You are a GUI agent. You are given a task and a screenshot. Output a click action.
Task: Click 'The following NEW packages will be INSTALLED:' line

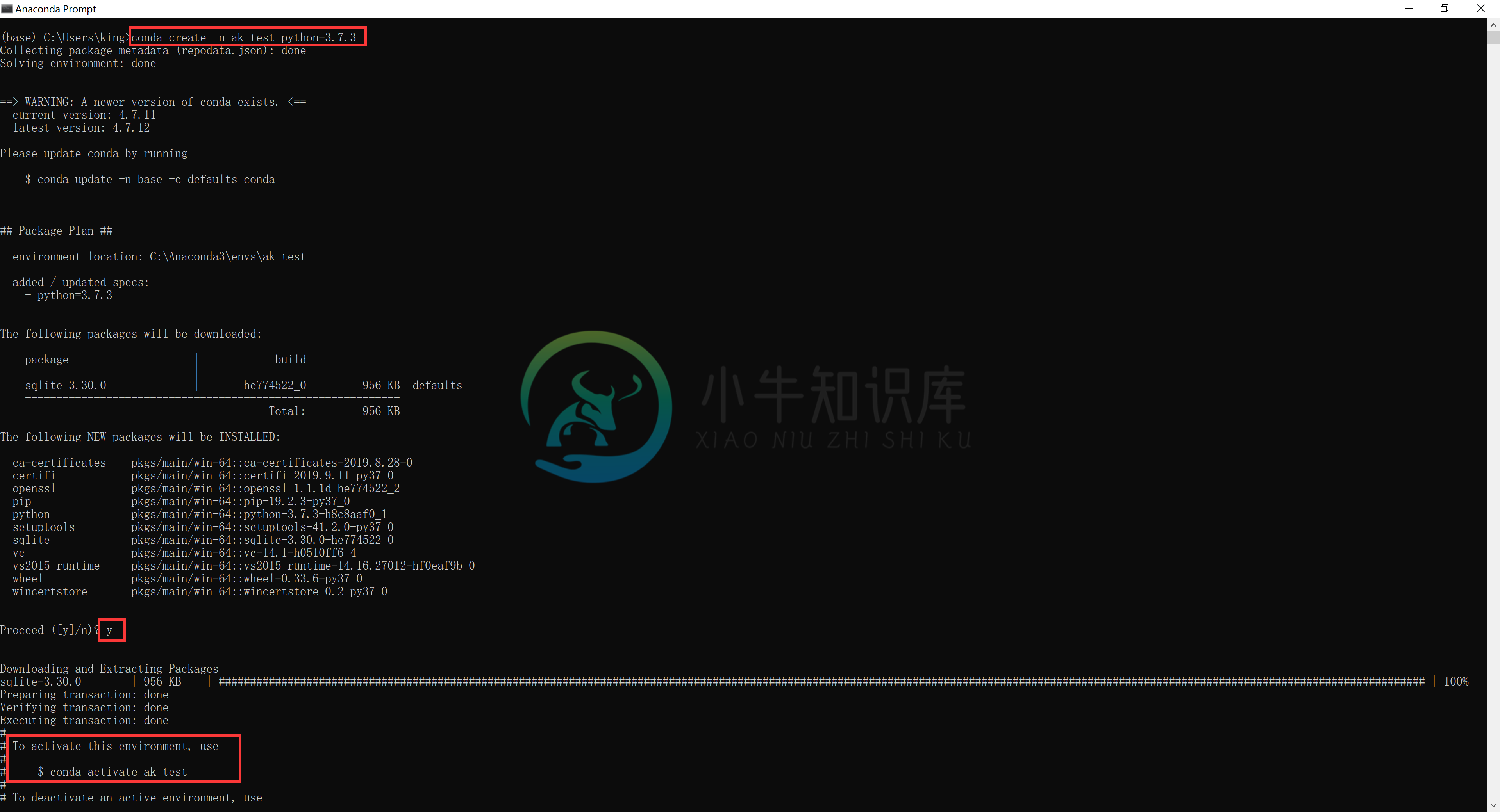(x=140, y=436)
